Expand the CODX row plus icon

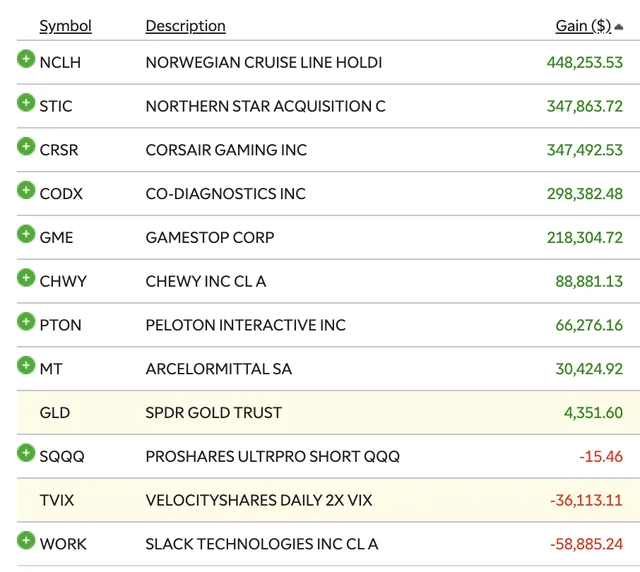click(26, 190)
